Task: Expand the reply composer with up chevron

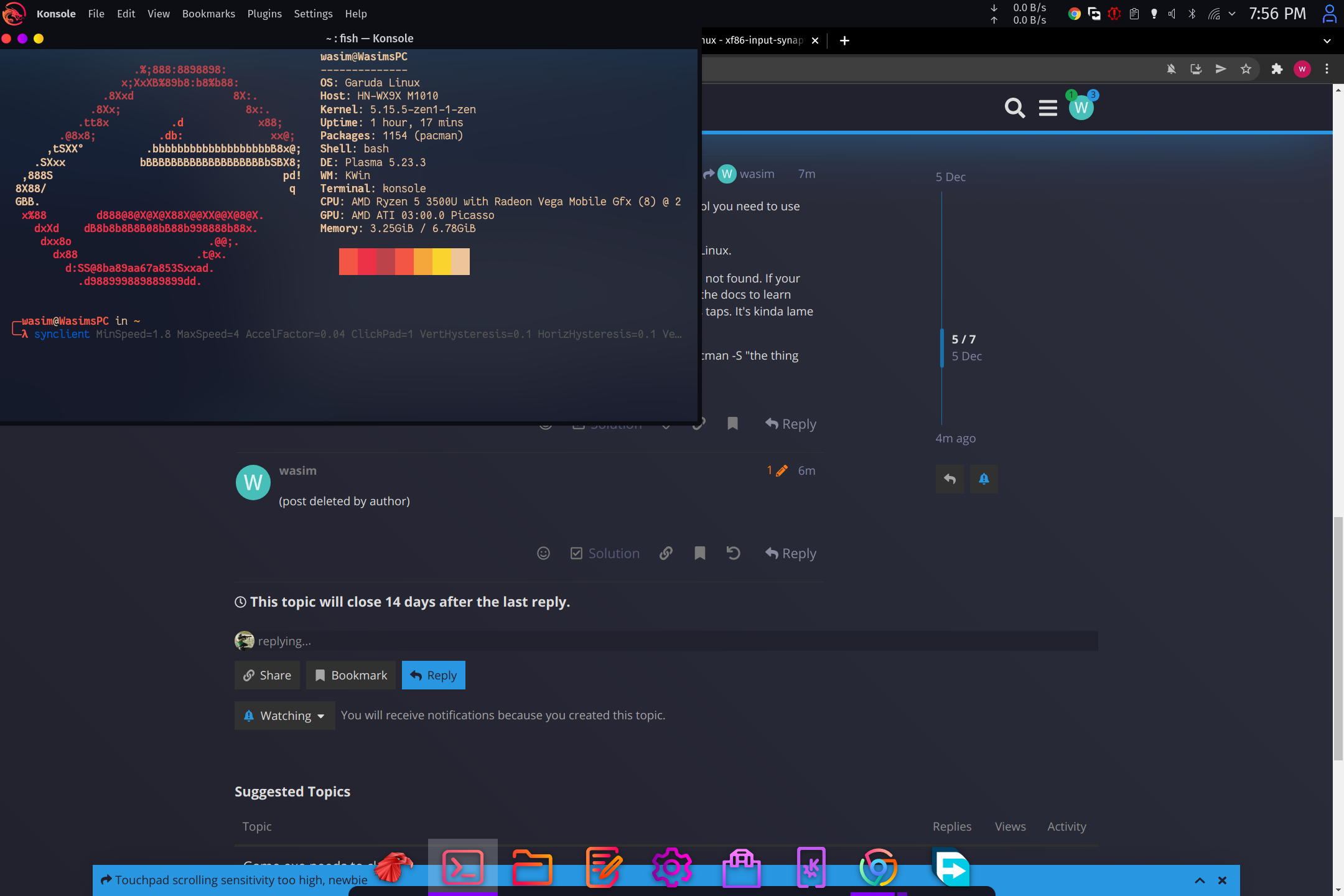Action: point(1200,880)
